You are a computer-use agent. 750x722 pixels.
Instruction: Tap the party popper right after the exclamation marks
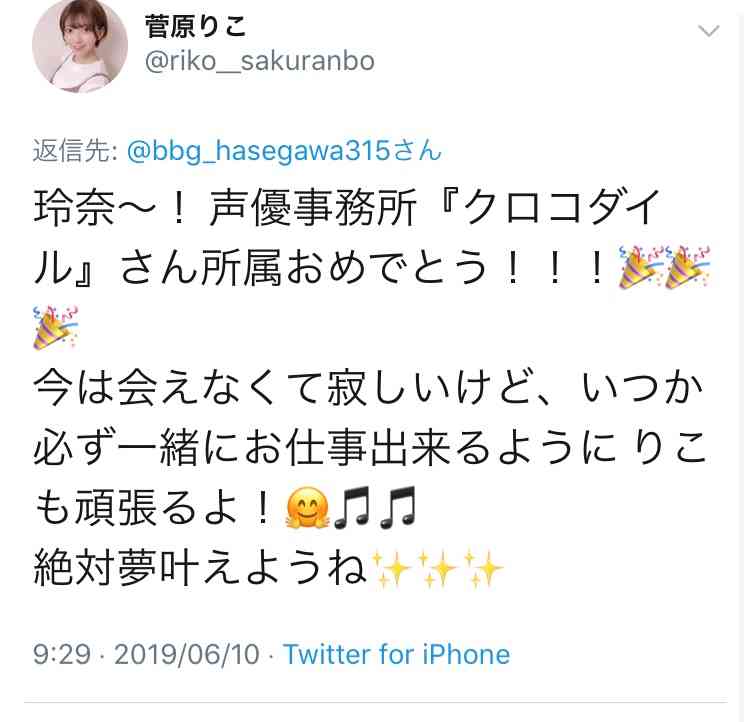click(x=641, y=267)
